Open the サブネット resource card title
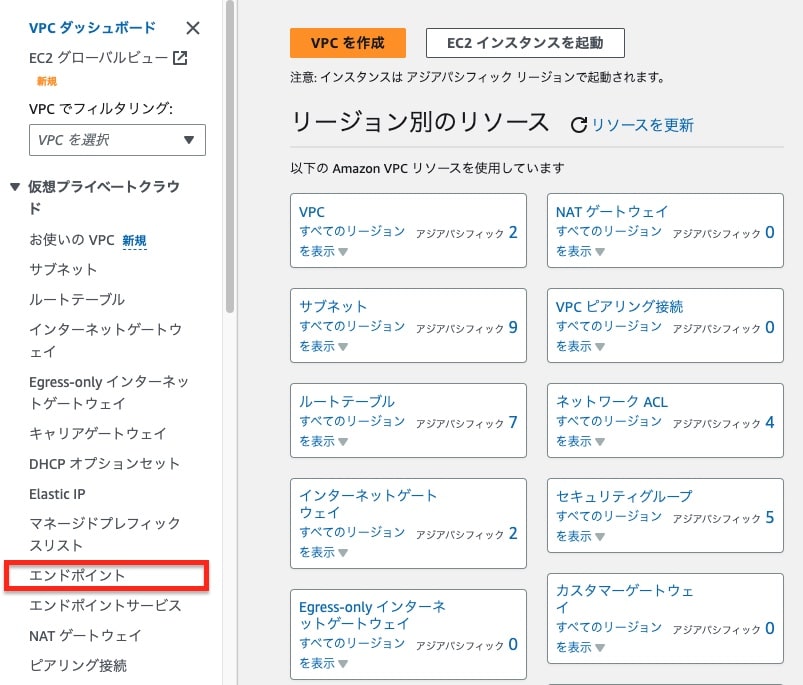Viewport: 803px width, 685px height. tap(333, 307)
